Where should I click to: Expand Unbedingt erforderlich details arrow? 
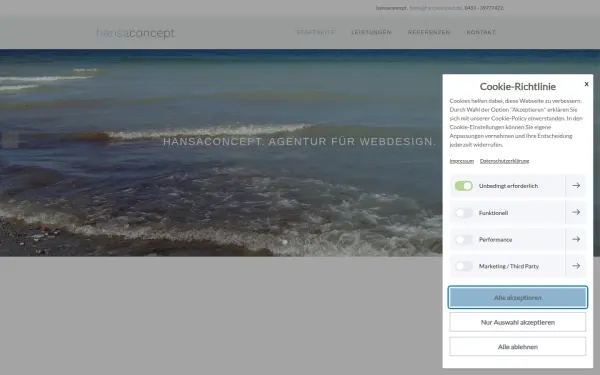point(576,186)
